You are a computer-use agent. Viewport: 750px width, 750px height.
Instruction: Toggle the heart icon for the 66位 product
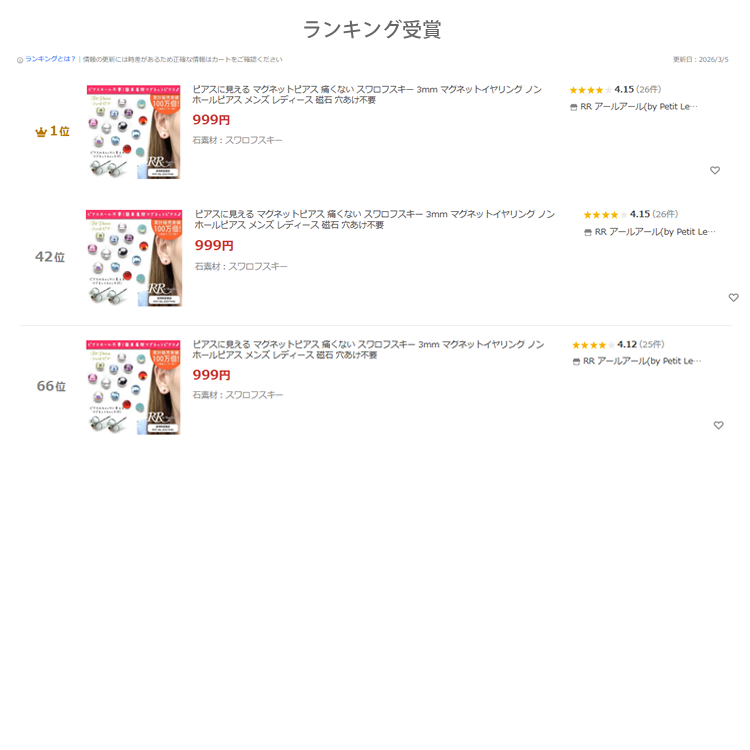(718, 425)
